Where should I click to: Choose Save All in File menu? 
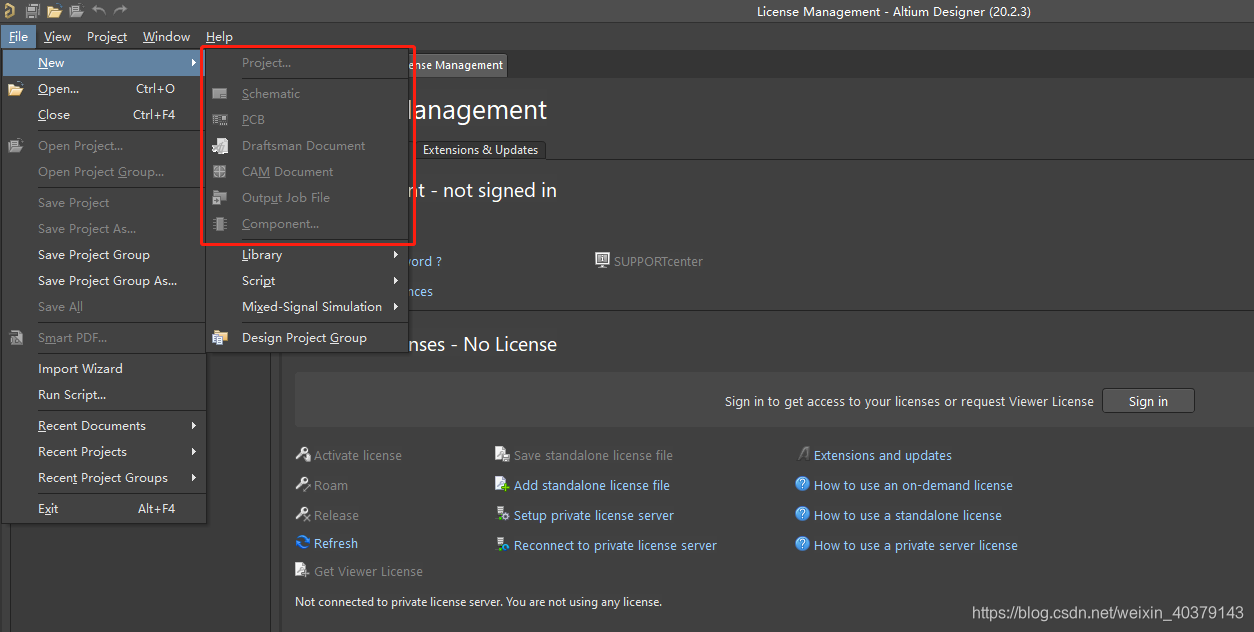pos(104,307)
